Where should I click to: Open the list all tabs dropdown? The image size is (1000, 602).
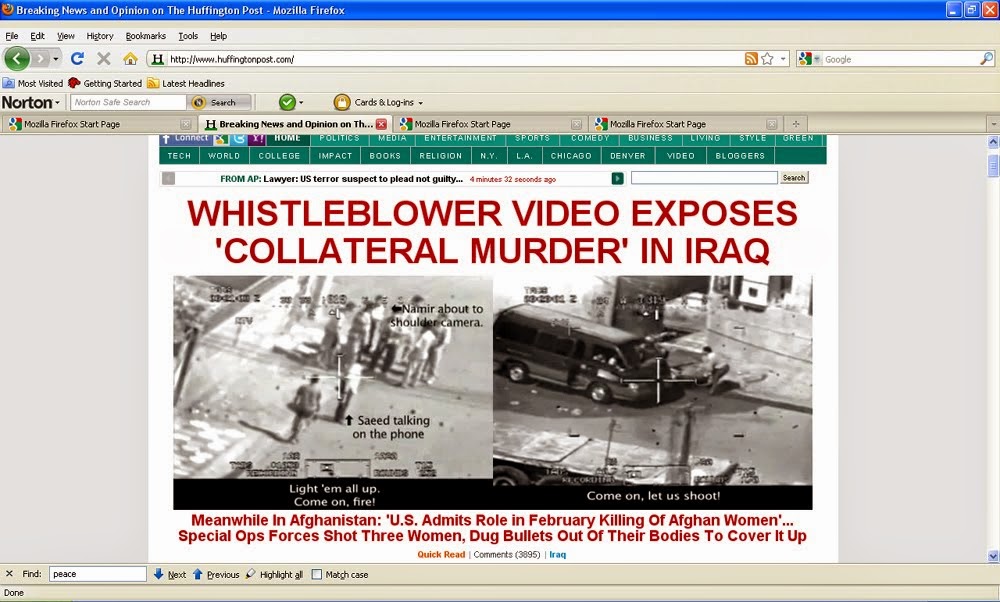[992, 124]
